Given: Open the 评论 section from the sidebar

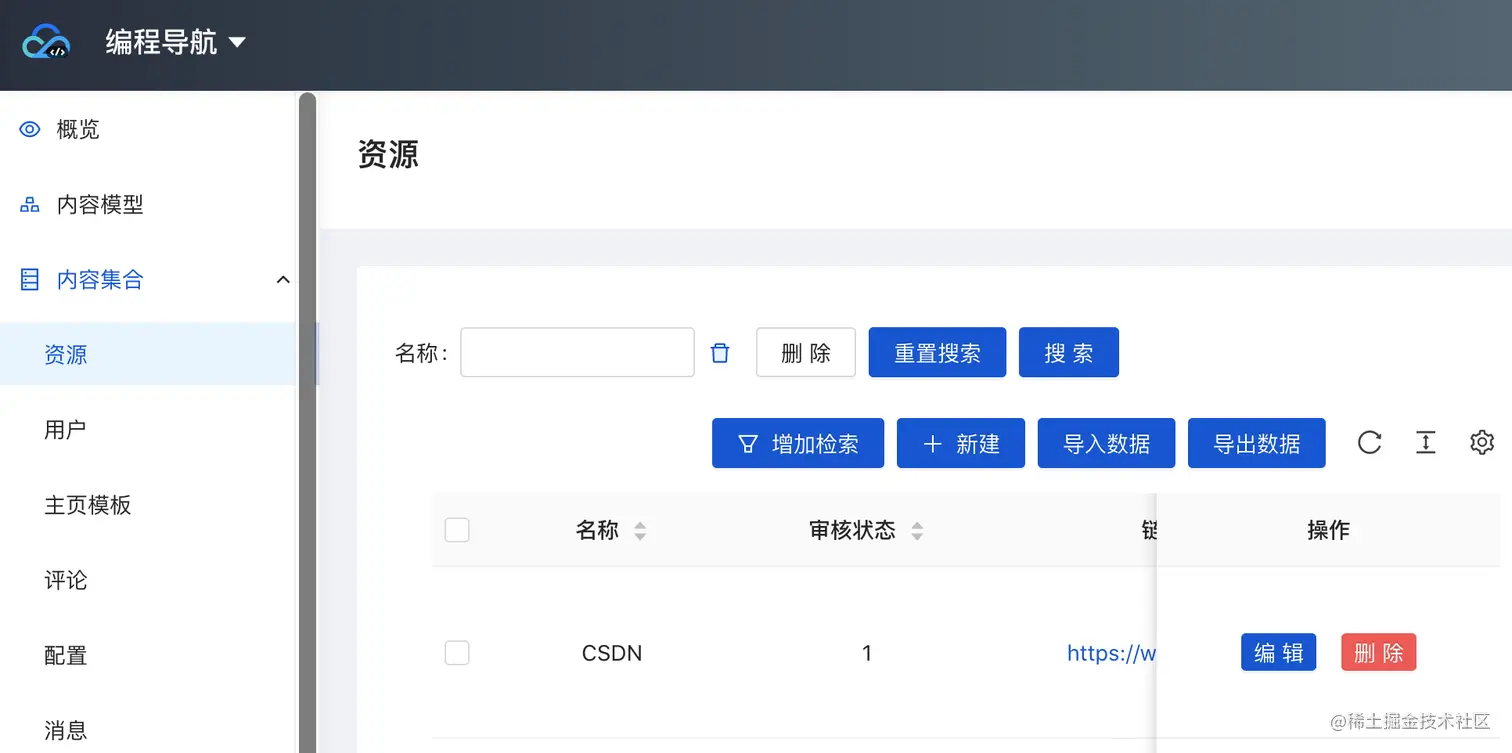Looking at the screenshot, I should (65, 580).
